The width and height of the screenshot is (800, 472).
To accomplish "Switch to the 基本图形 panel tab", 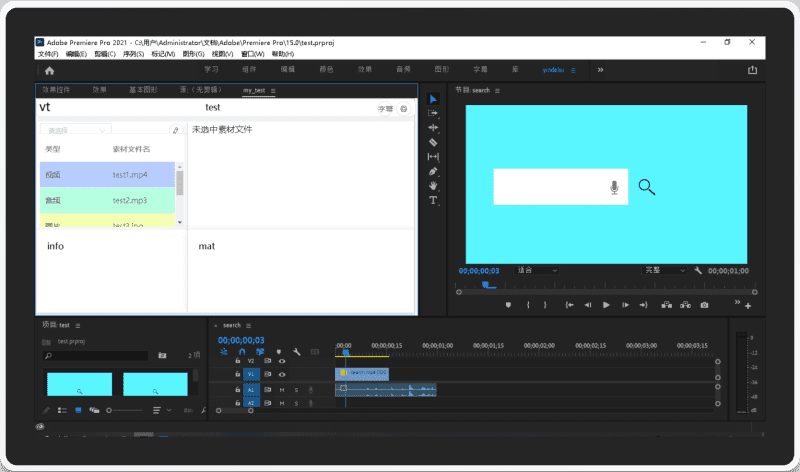I will [x=143, y=90].
